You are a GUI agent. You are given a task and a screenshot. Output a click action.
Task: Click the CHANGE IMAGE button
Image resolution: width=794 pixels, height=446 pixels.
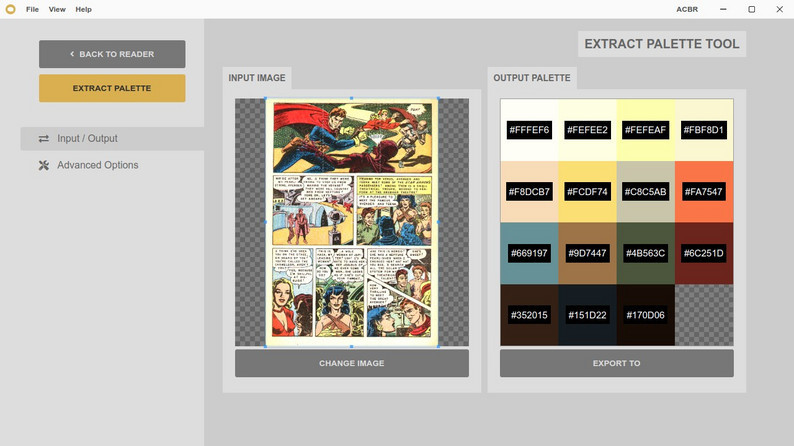[x=351, y=363]
